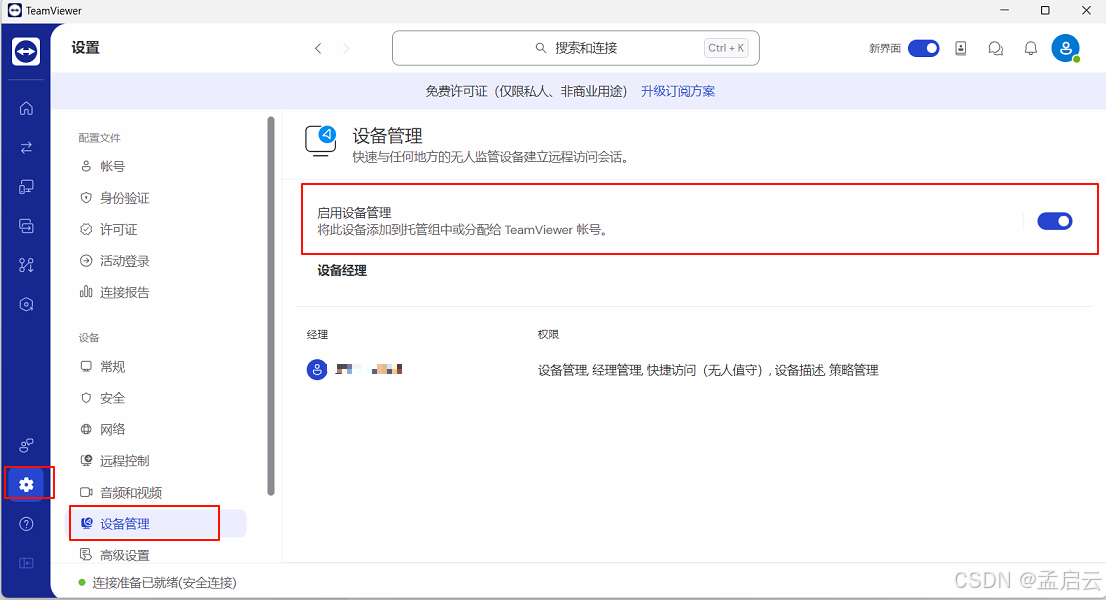Open the notifications bell icon

(1031, 48)
